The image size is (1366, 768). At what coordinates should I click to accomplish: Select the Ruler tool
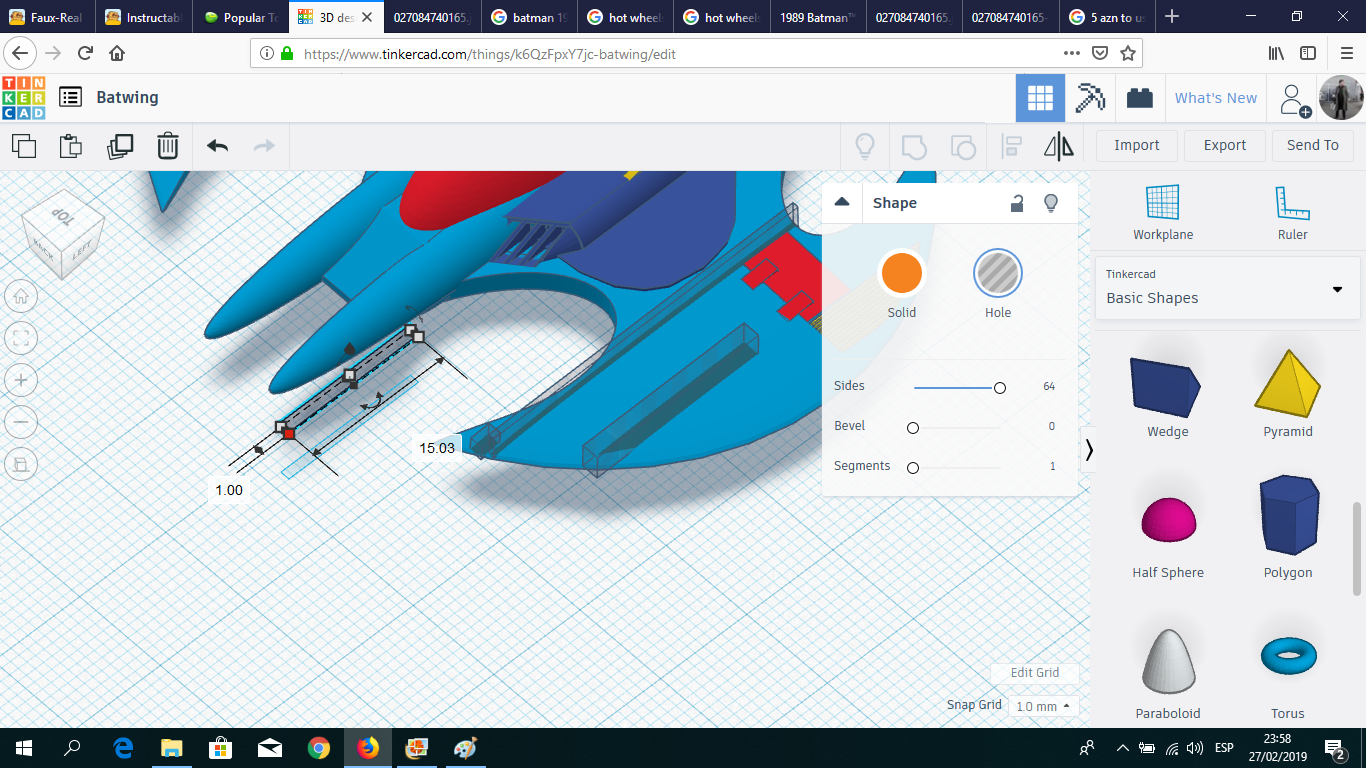pyautogui.click(x=1292, y=213)
